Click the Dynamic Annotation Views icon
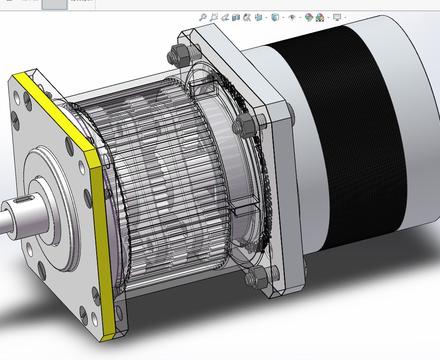 (247, 17)
